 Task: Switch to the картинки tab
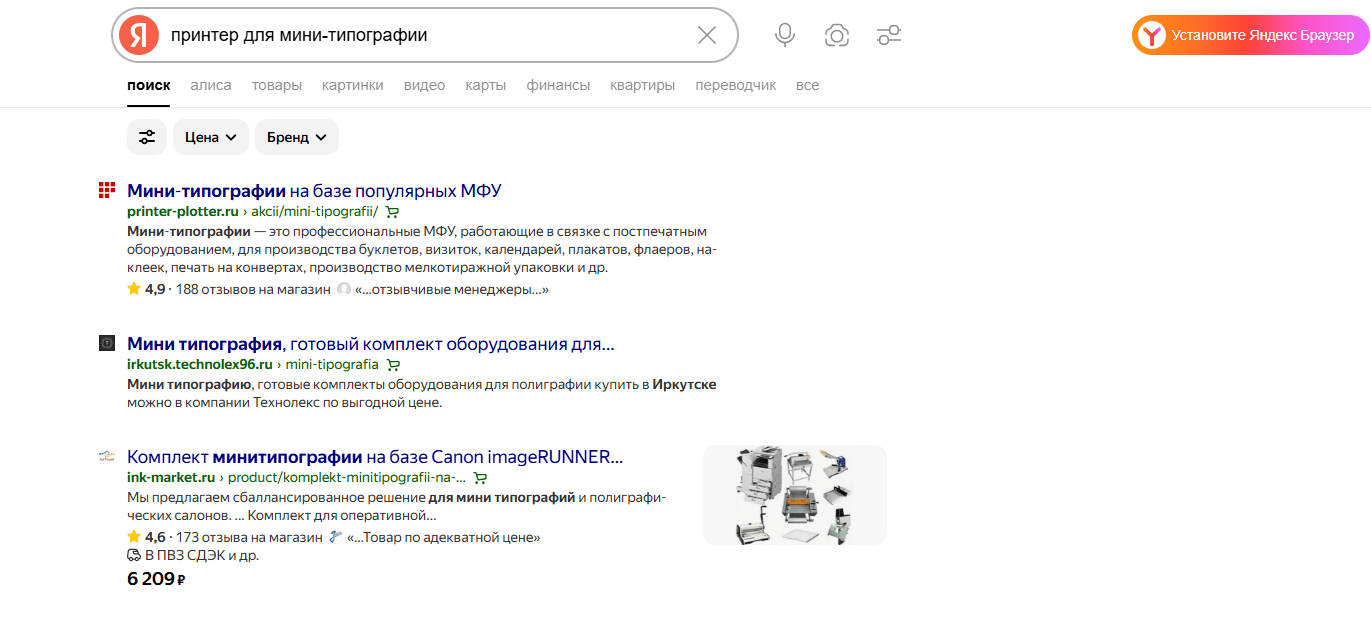(x=353, y=85)
